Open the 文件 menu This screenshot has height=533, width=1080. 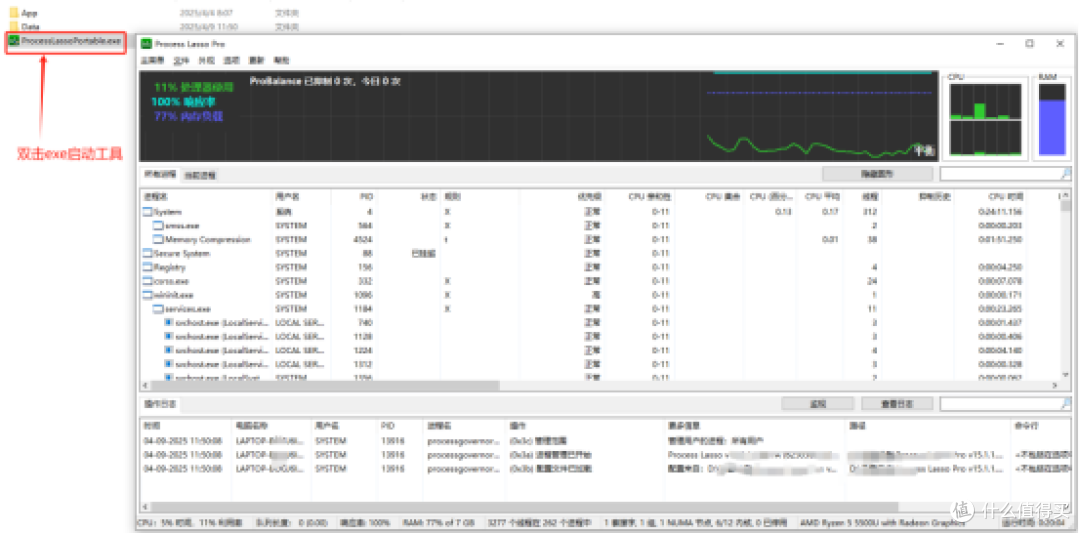182,61
